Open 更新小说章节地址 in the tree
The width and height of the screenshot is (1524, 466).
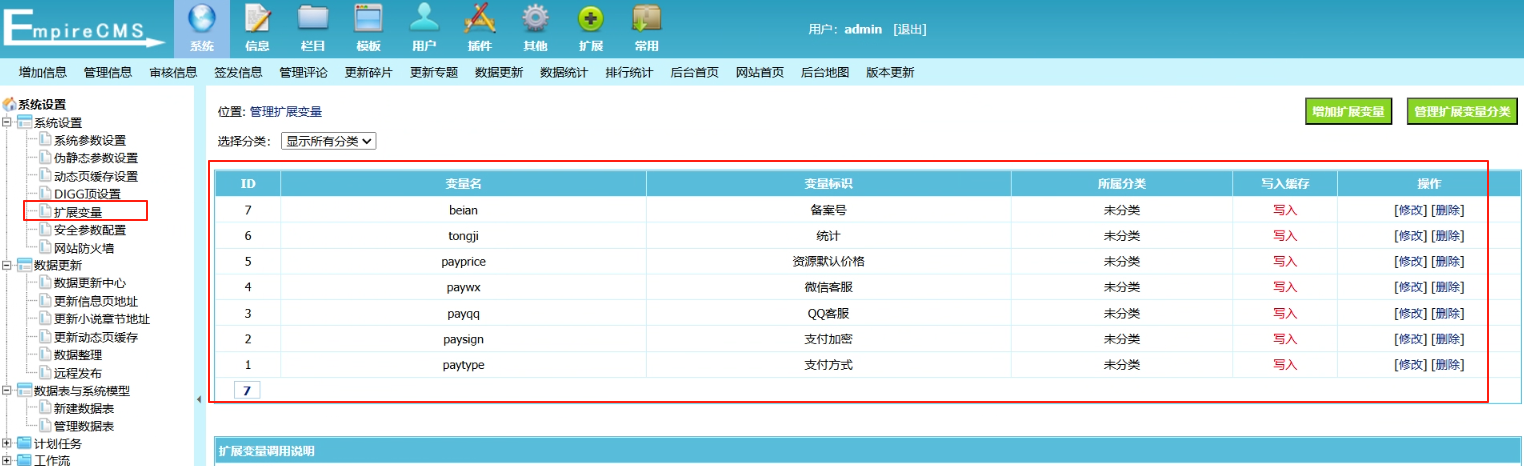click(x=102, y=319)
